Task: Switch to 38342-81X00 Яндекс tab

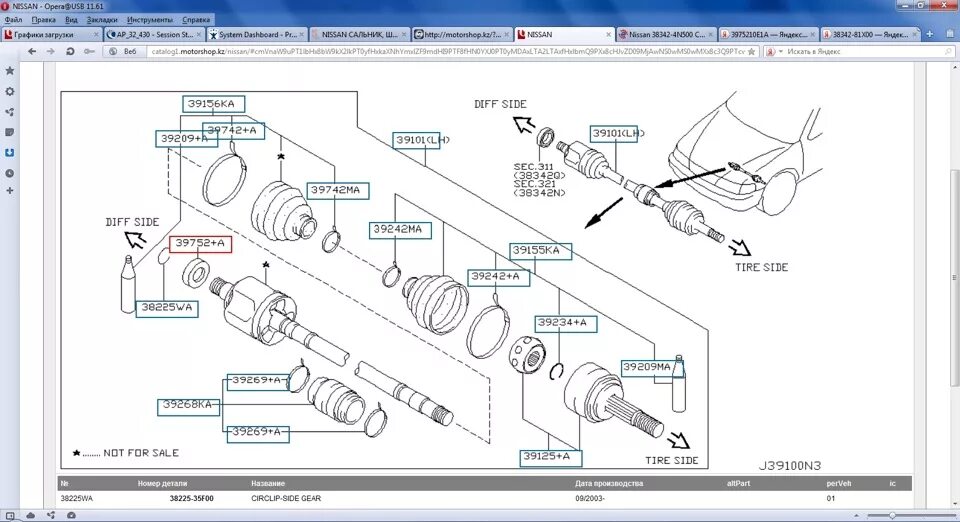Action: pos(871,35)
